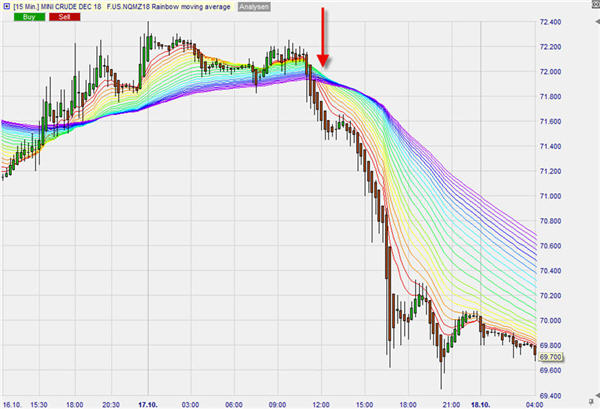Click the small pin icon at bottom-right corner
600x409 pixels.
click(x=591, y=401)
